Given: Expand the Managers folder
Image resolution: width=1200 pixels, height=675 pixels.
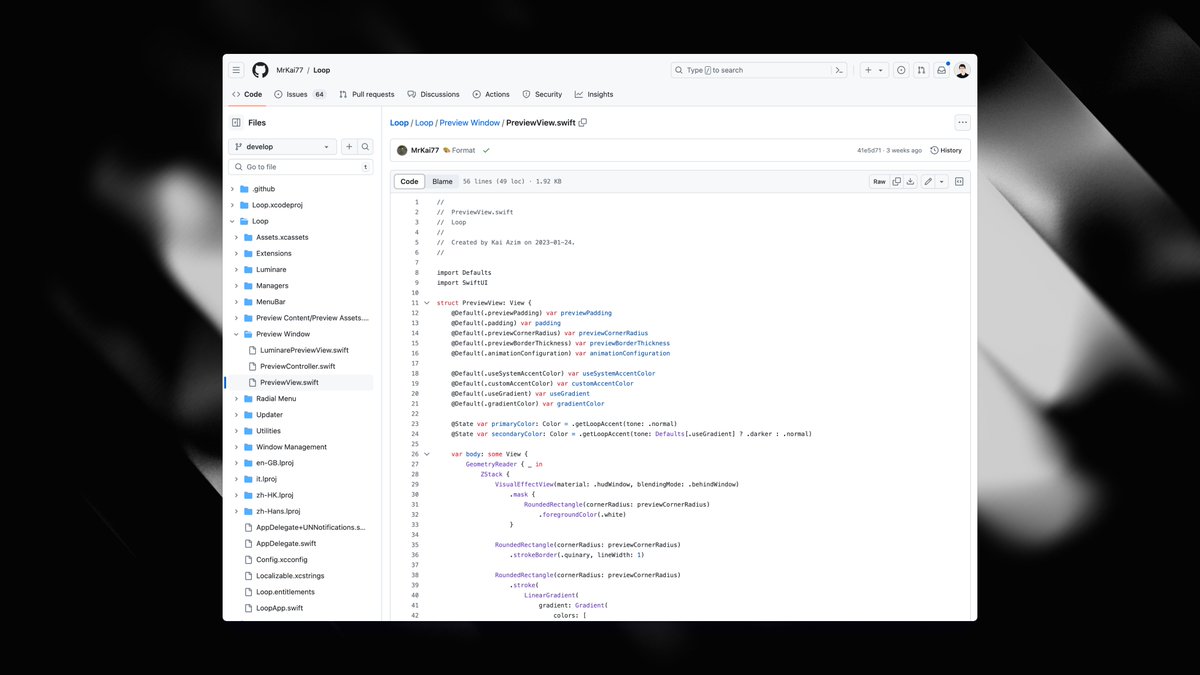Looking at the screenshot, I should pyautogui.click(x=237, y=286).
